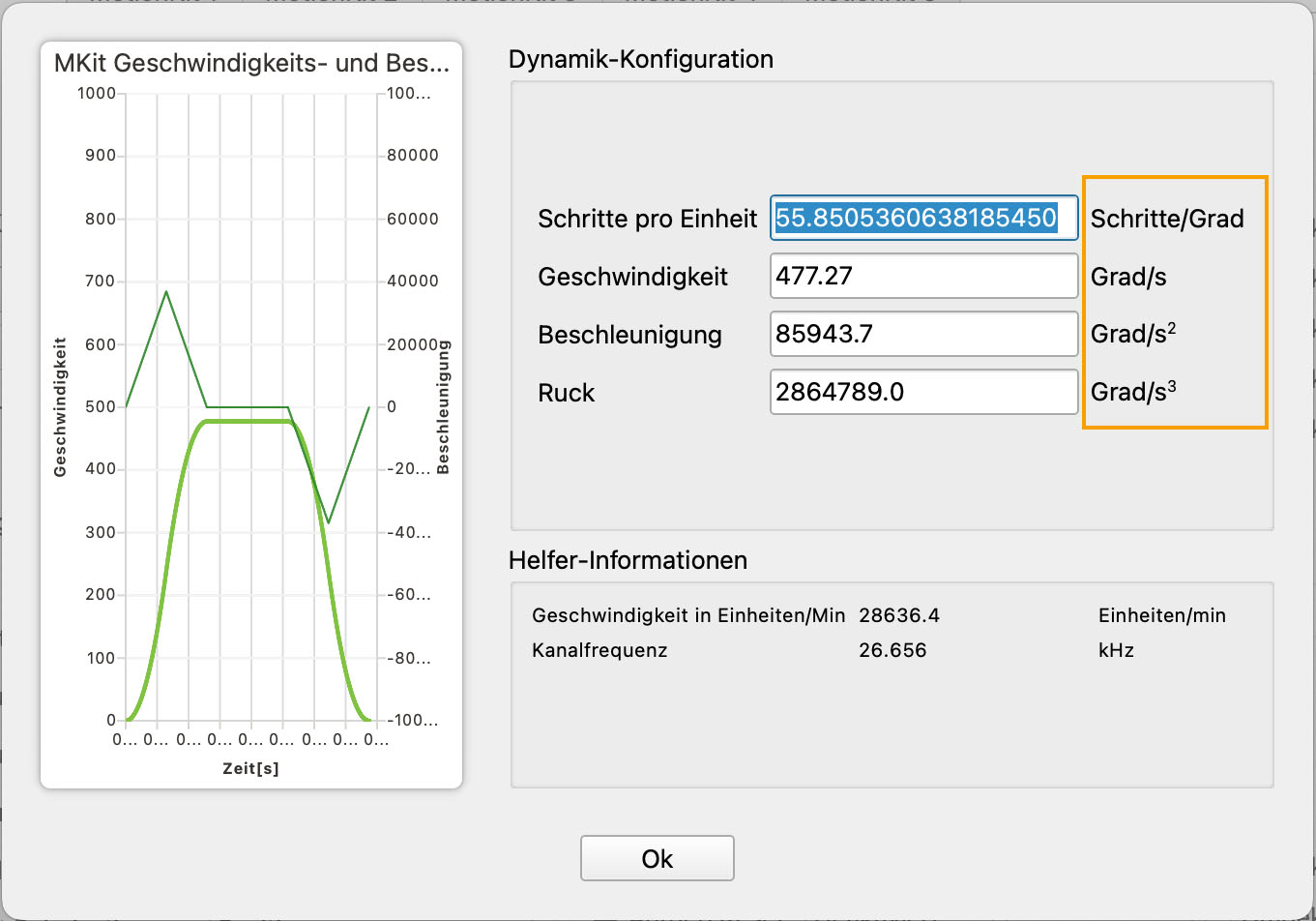Click the Zeit[s] axis label

click(x=250, y=768)
